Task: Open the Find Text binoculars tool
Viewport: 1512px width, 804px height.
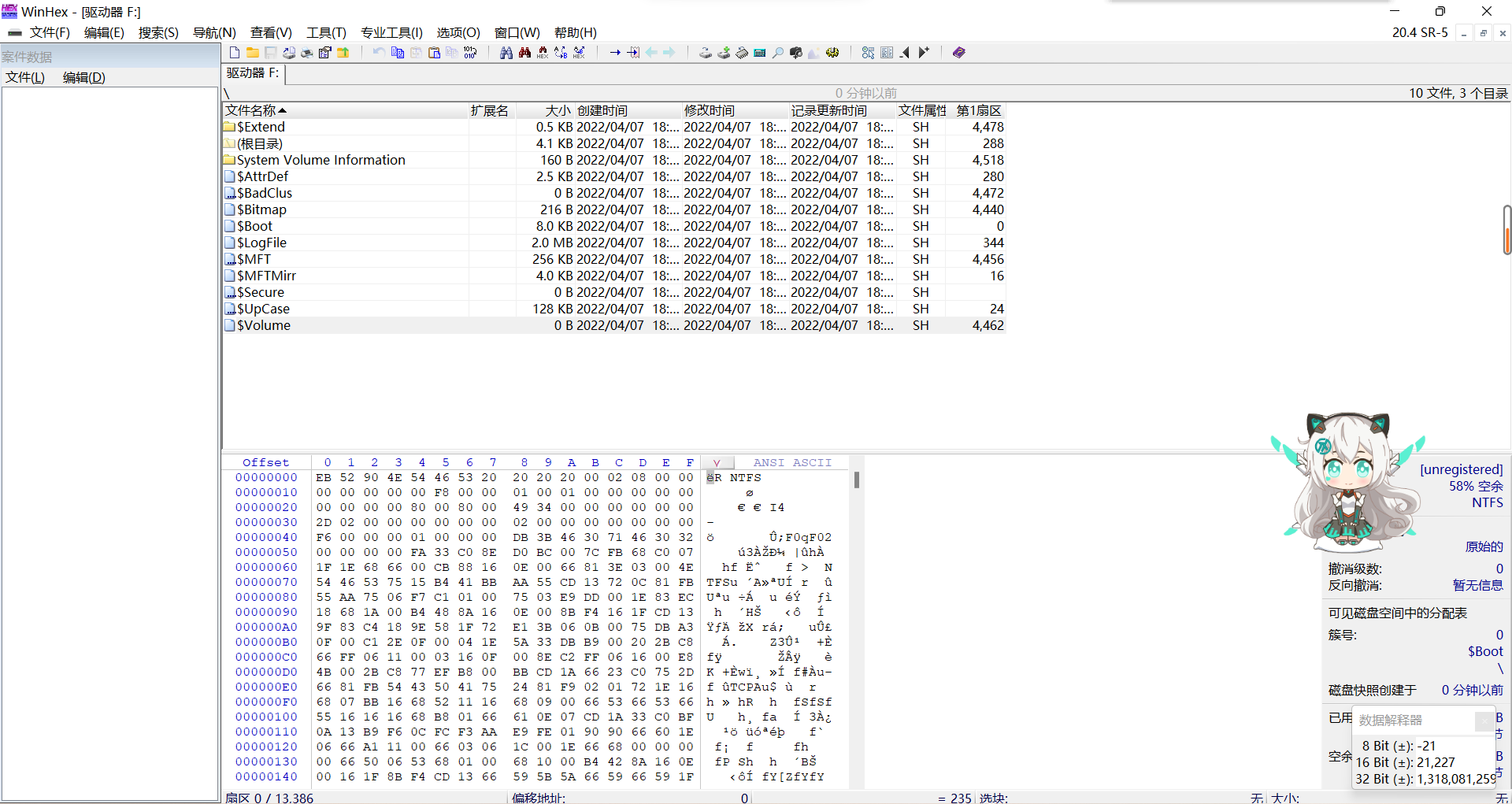Action: click(x=506, y=52)
